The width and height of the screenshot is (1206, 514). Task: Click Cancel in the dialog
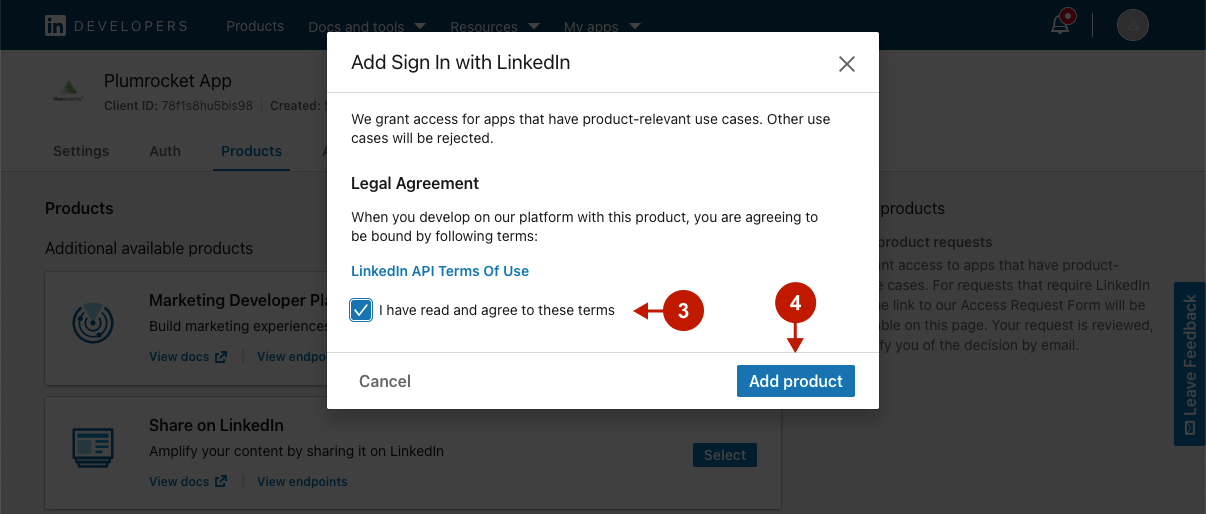click(x=385, y=381)
